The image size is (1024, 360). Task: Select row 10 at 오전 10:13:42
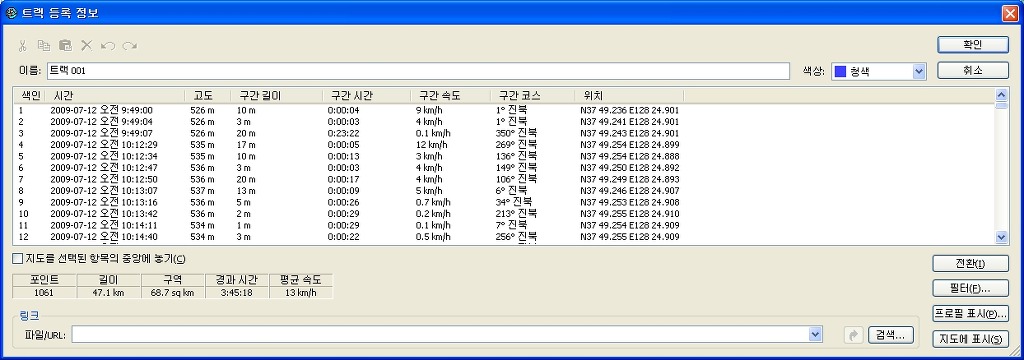[x=504, y=213]
